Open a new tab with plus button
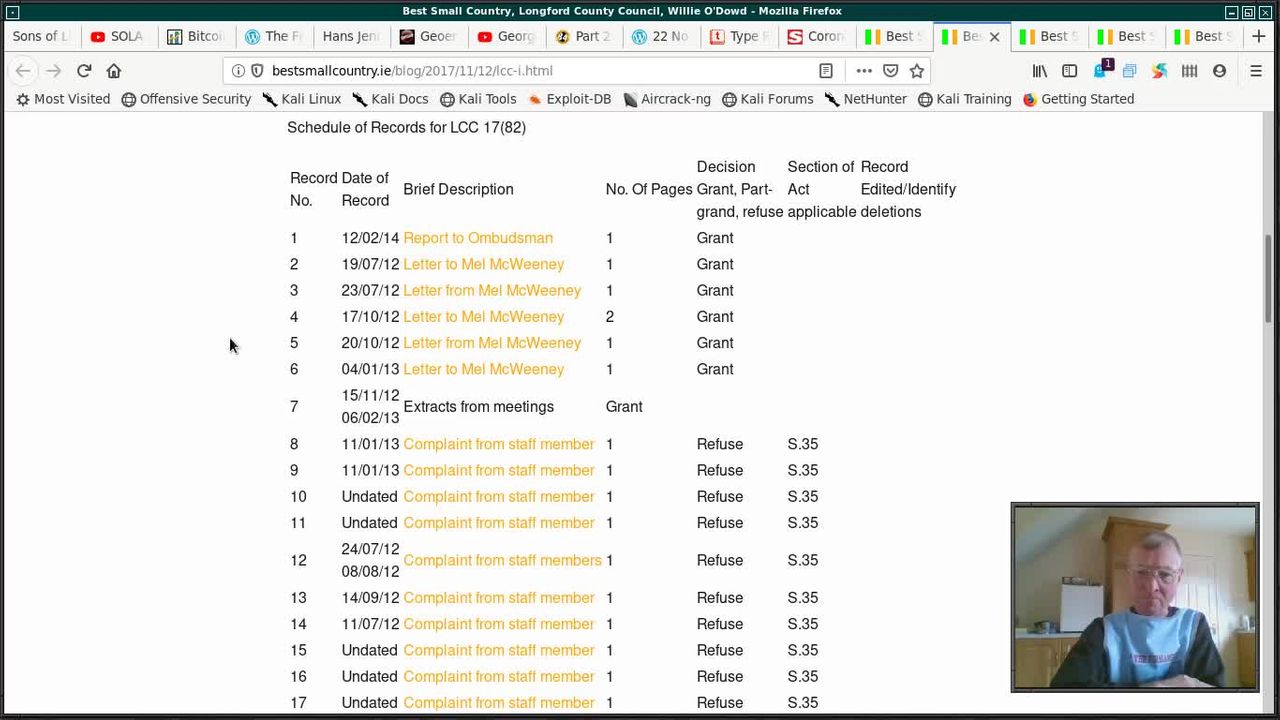Screen dimensions: 1280x720 tap(1258, 36)
